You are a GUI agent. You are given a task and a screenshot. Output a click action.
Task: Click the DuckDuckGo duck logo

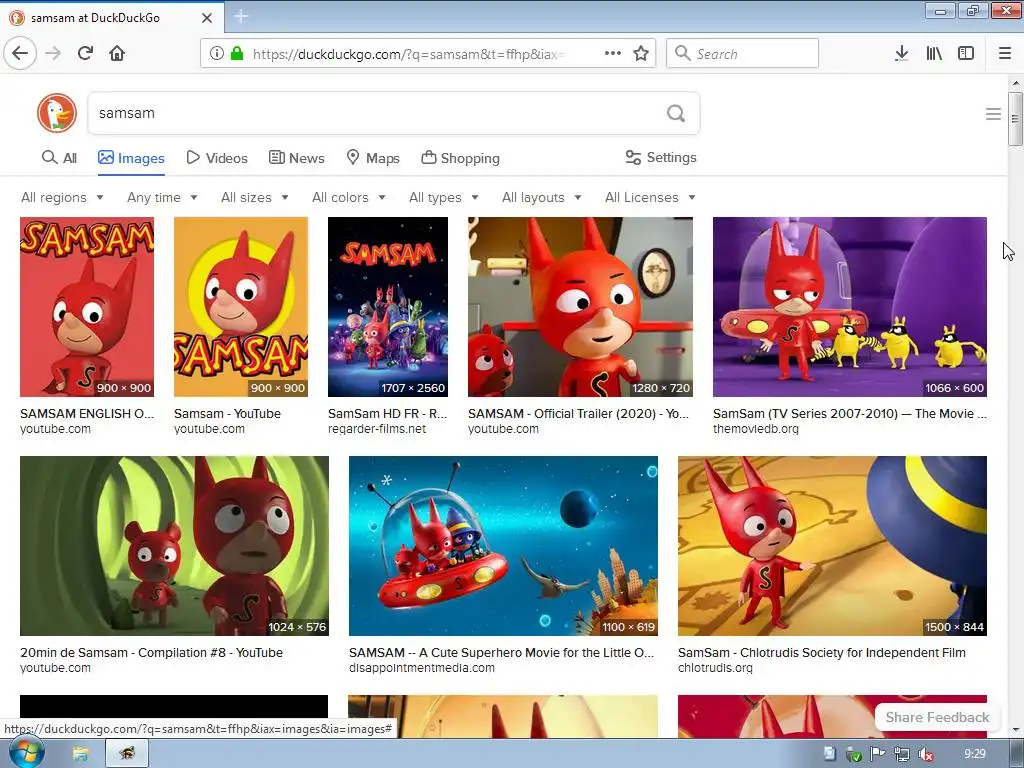pos(57,113)
